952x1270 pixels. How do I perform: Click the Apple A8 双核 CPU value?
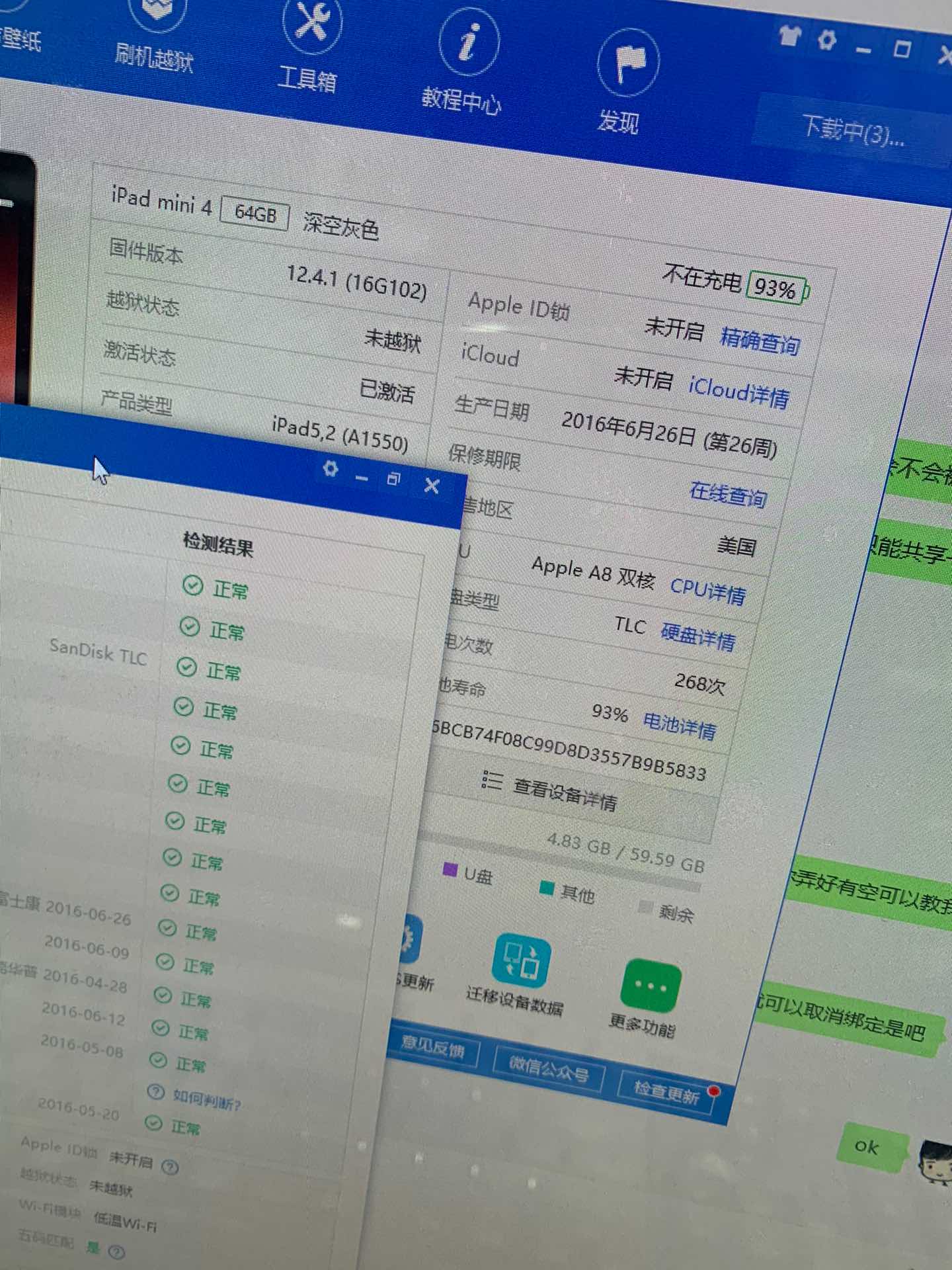pyautogui.click(x=593, y=572)
